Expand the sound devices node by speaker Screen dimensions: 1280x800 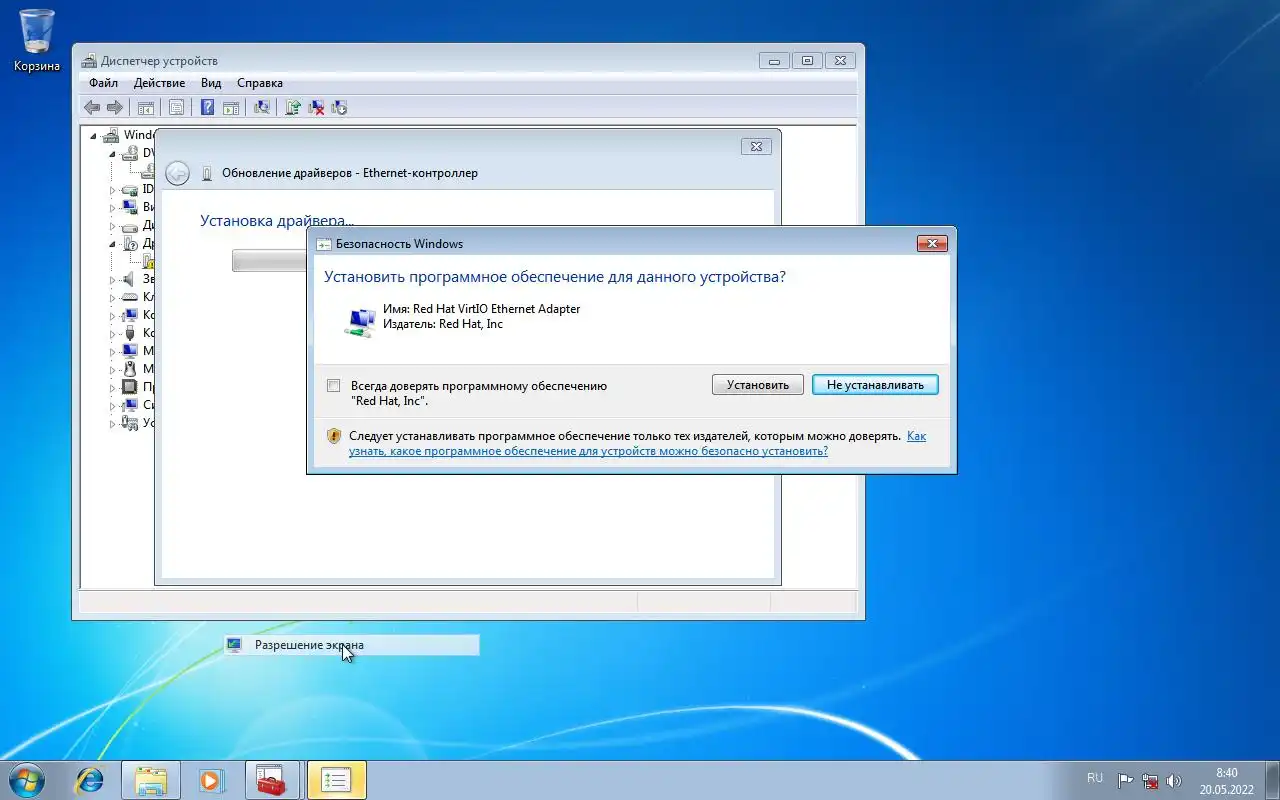(x=112, y=280)
